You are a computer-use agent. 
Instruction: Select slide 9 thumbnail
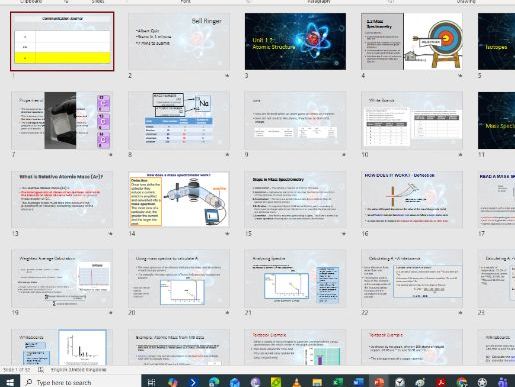(295, 120)
